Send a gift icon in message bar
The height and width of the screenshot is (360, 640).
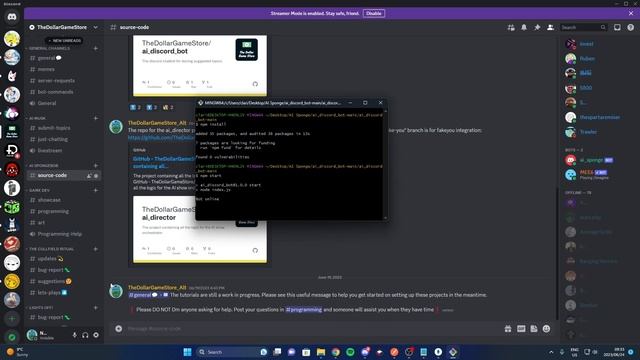[508, 329]
